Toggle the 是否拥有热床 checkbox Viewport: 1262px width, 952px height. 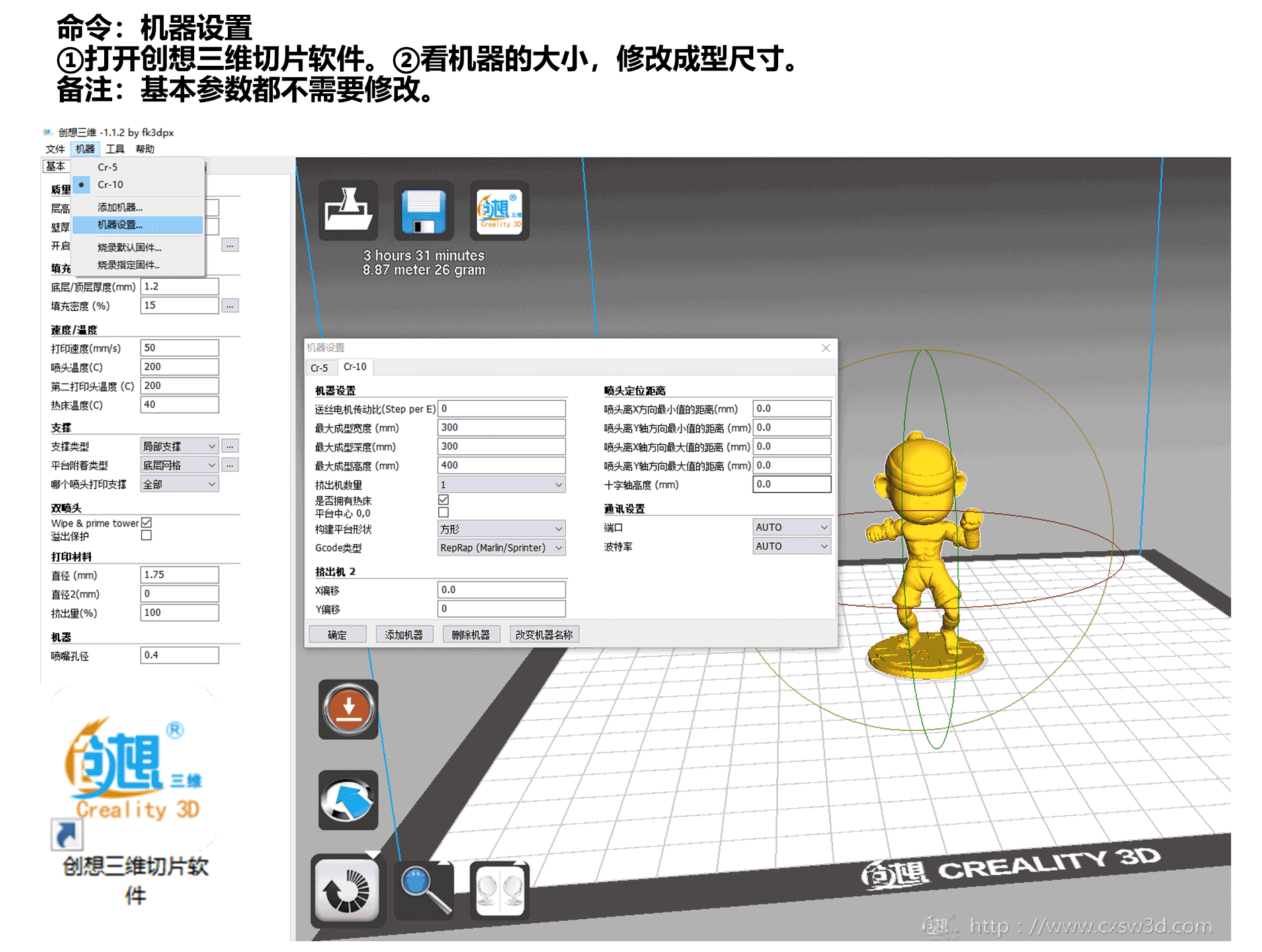coord(444,500)
